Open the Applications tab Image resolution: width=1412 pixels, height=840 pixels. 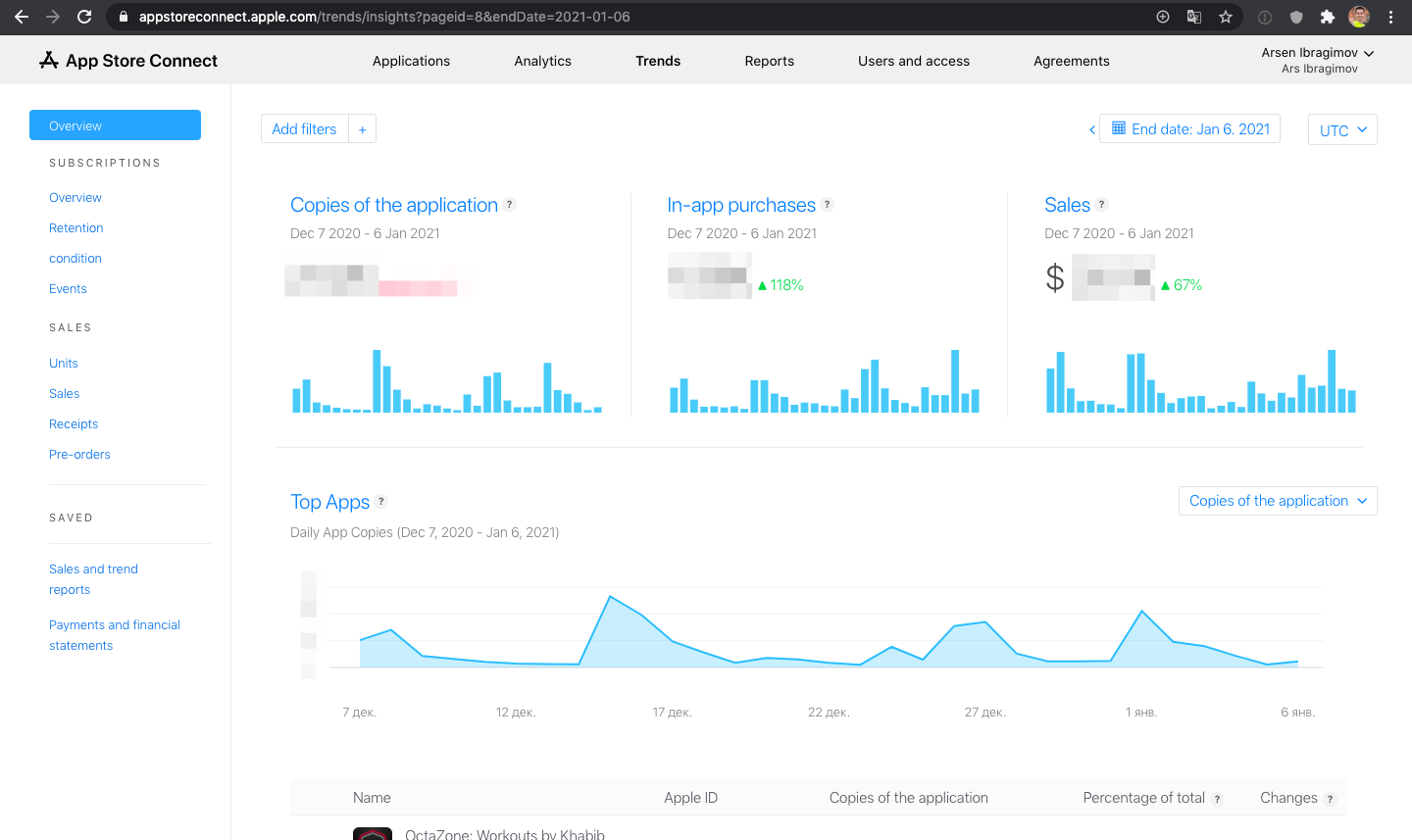click(411, 61)
